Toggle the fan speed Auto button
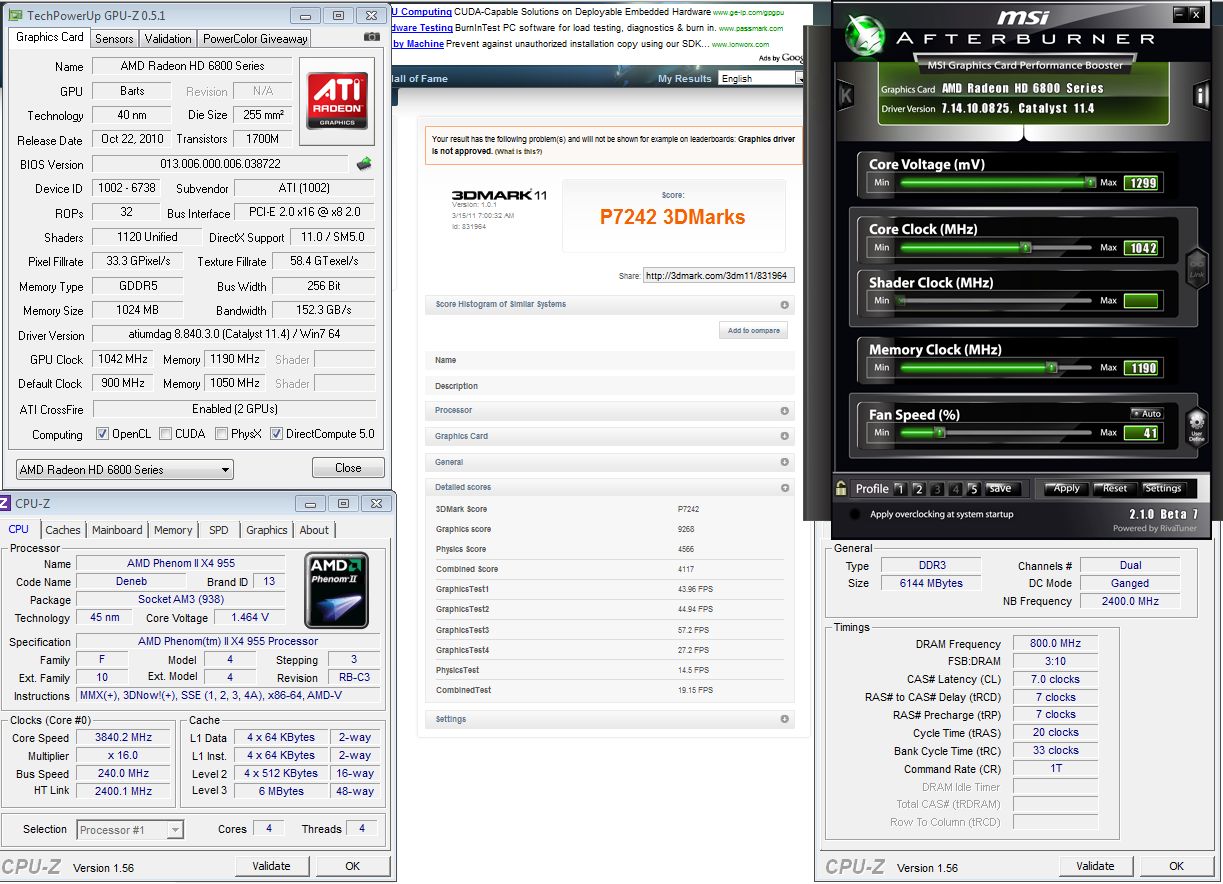This screenshot has height=884, width=1223. 1147,413
